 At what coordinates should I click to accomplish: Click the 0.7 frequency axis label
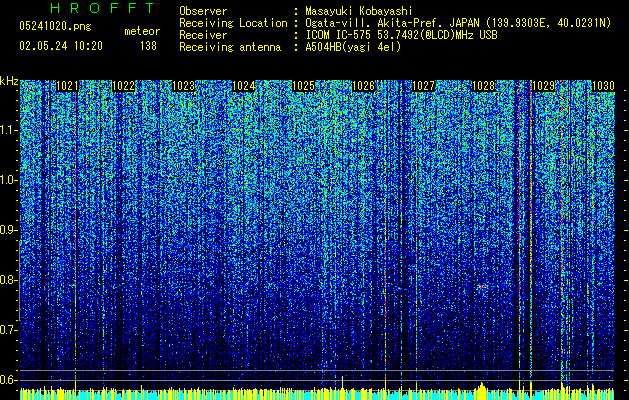pyautogui.click(x=8, y=330)
